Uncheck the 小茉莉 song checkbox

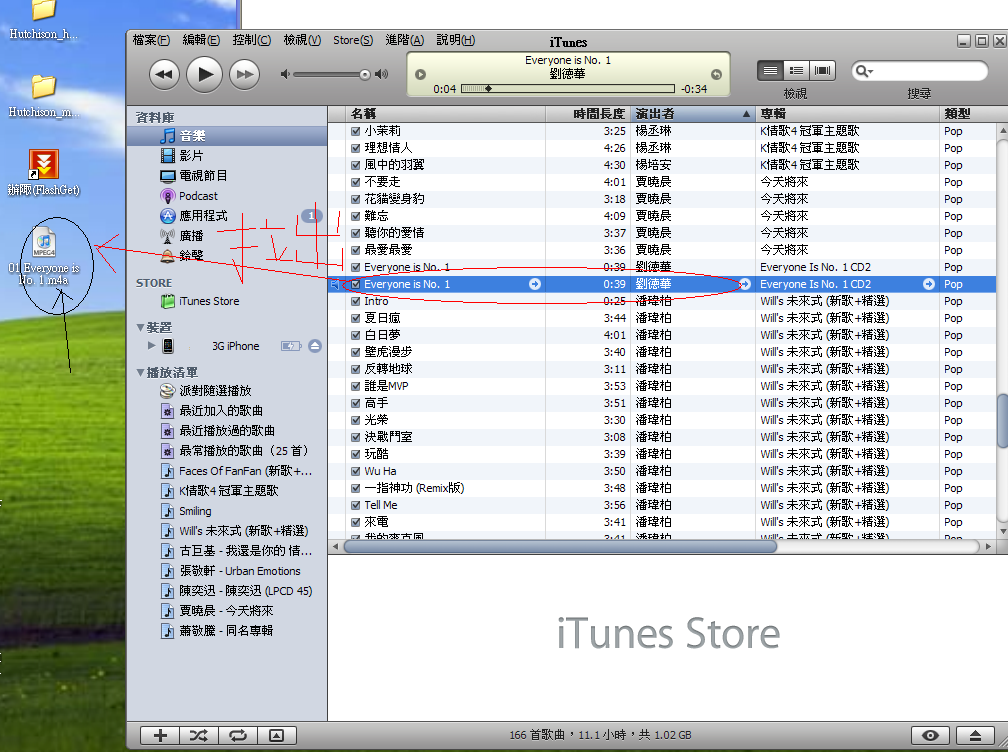pyautogui.click(x=356, y=131)
